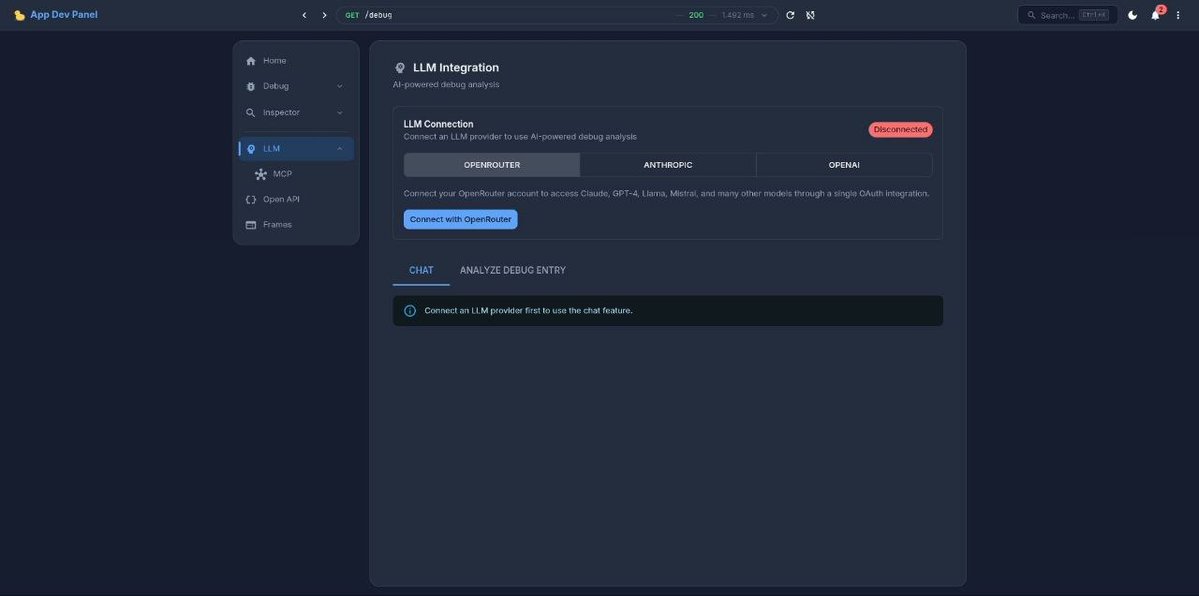
Task: Open the Open API sidebar item
Action: 296,200
